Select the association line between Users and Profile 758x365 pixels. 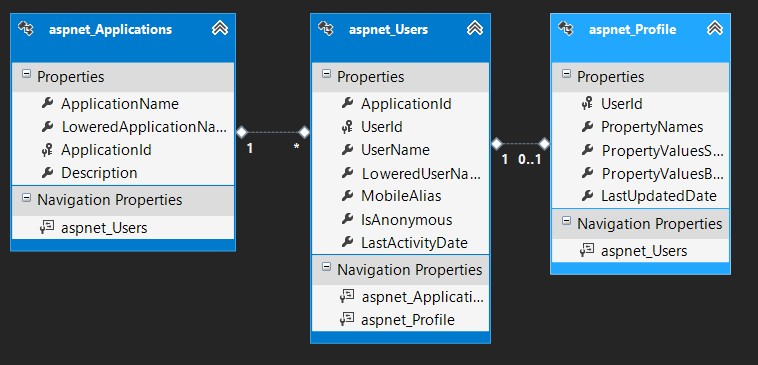coord(521,143)
